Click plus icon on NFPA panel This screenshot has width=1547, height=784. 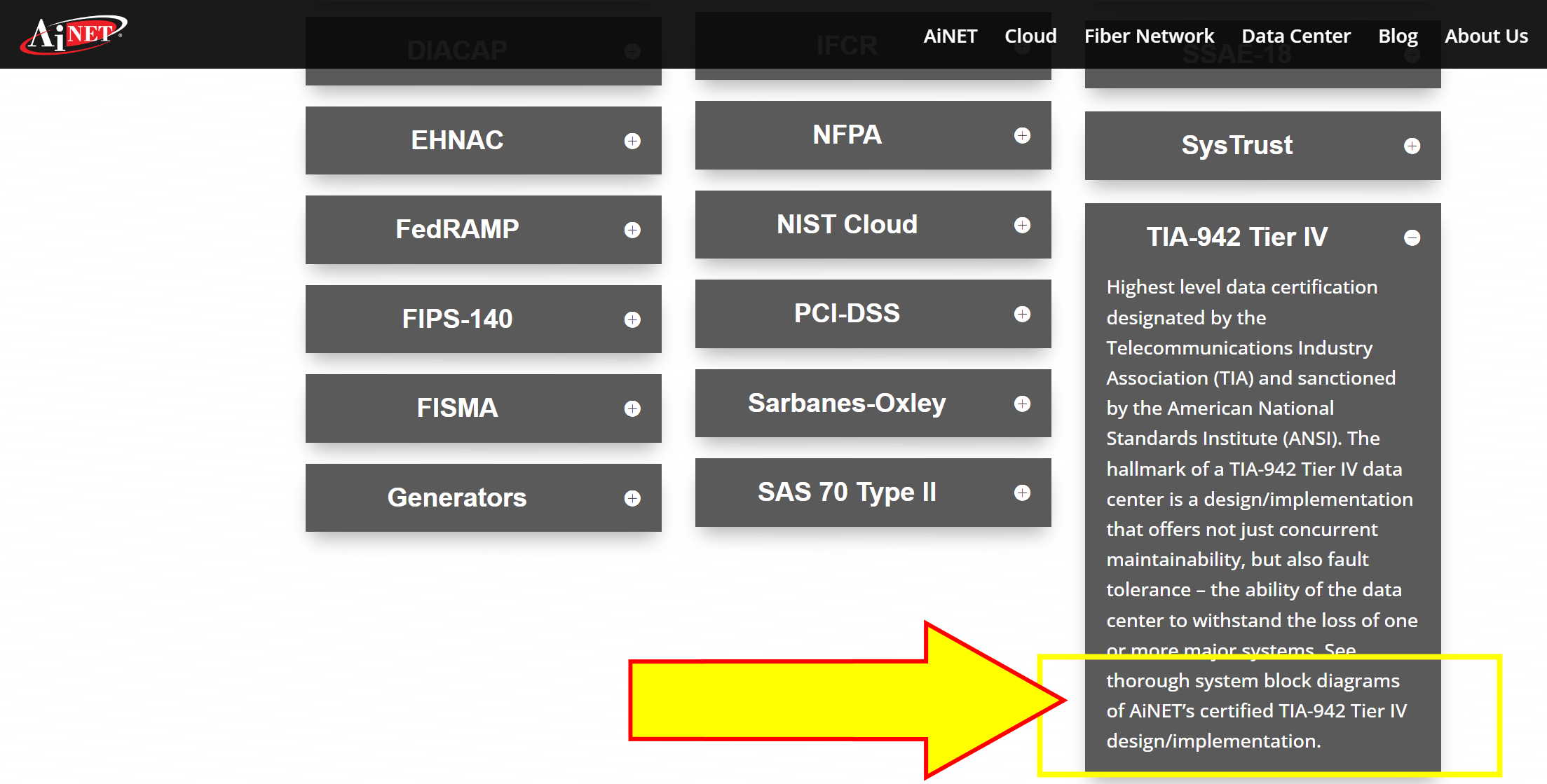click(1022, 135)
